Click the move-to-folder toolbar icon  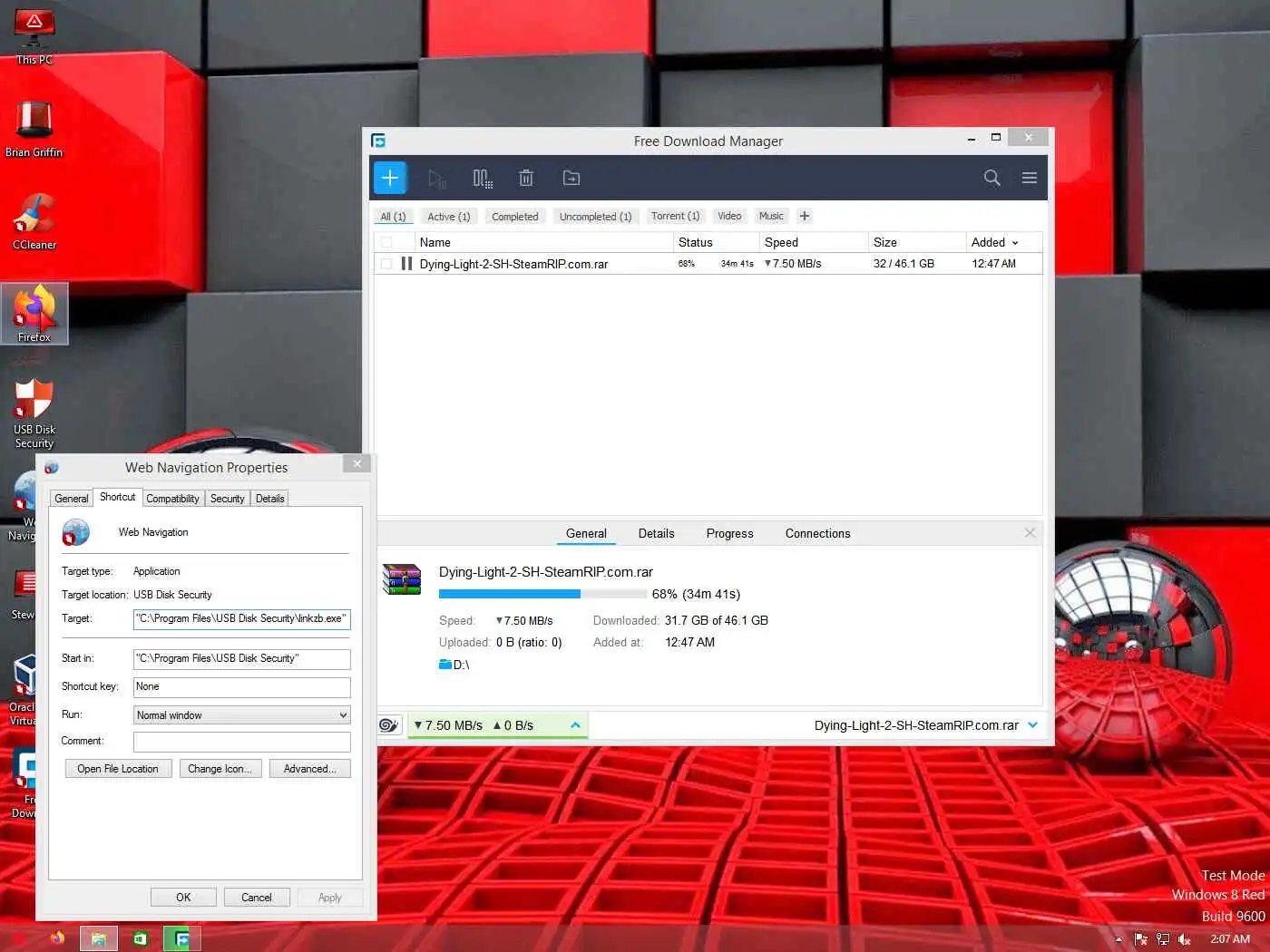click(571, 179)
